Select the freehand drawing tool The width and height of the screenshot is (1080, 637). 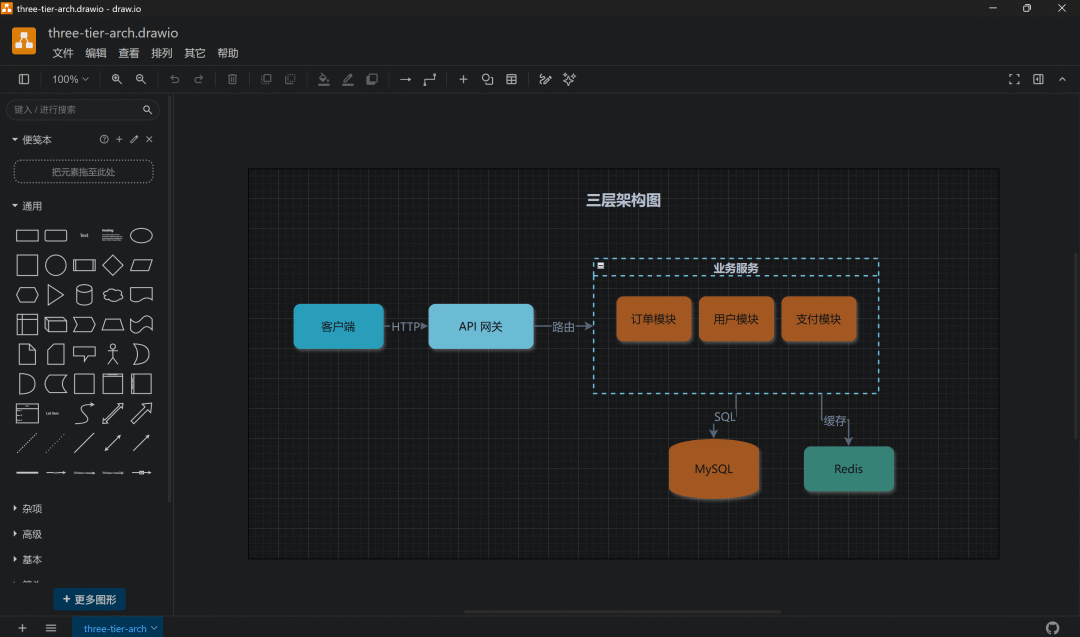546,79
